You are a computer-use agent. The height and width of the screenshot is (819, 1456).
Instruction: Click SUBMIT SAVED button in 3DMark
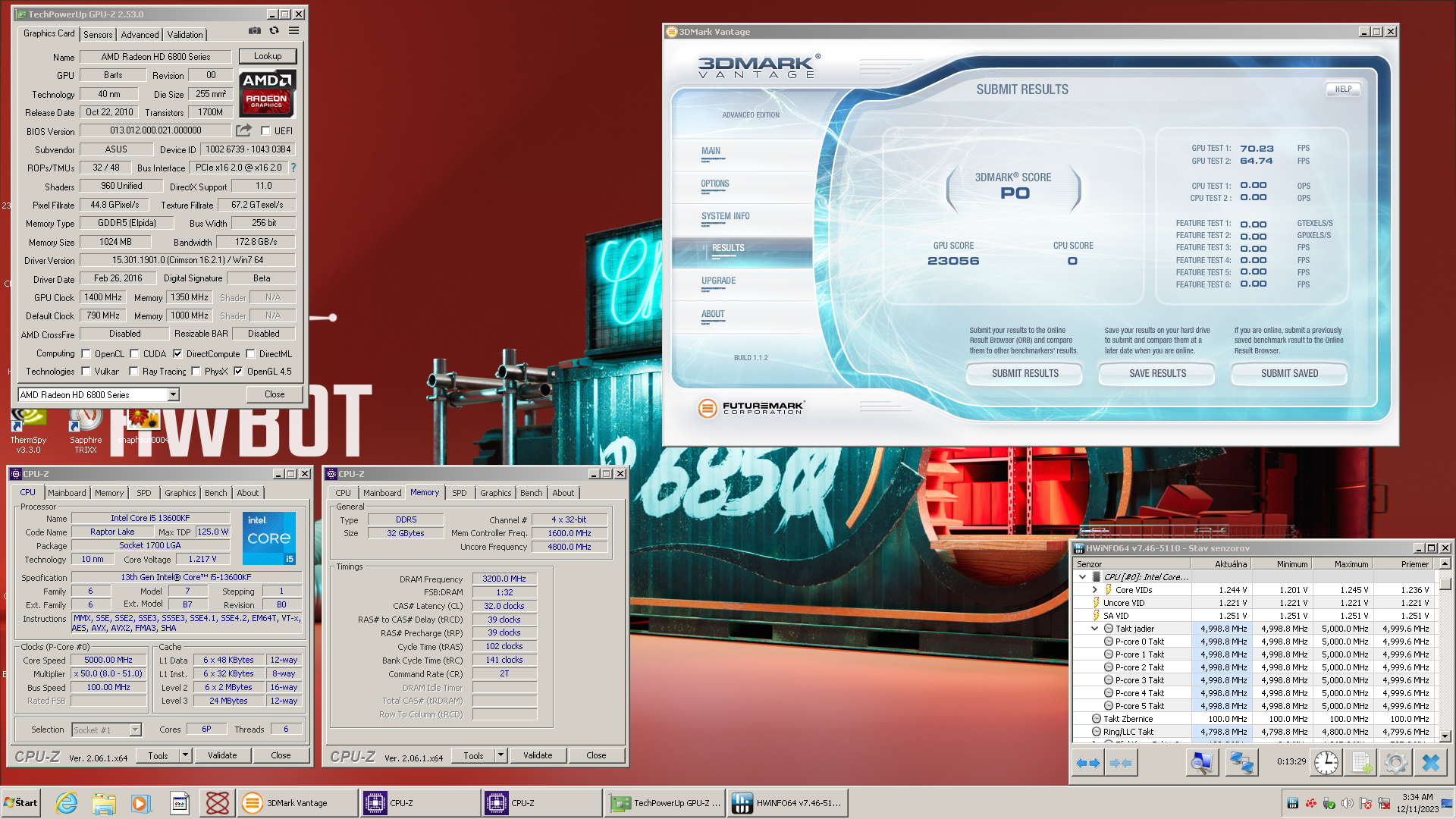tap(1289, 373)
